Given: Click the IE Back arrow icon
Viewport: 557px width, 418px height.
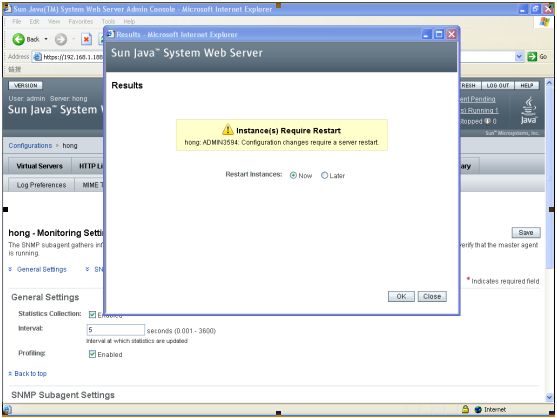Looking at the screenshot, I should 18,39.
